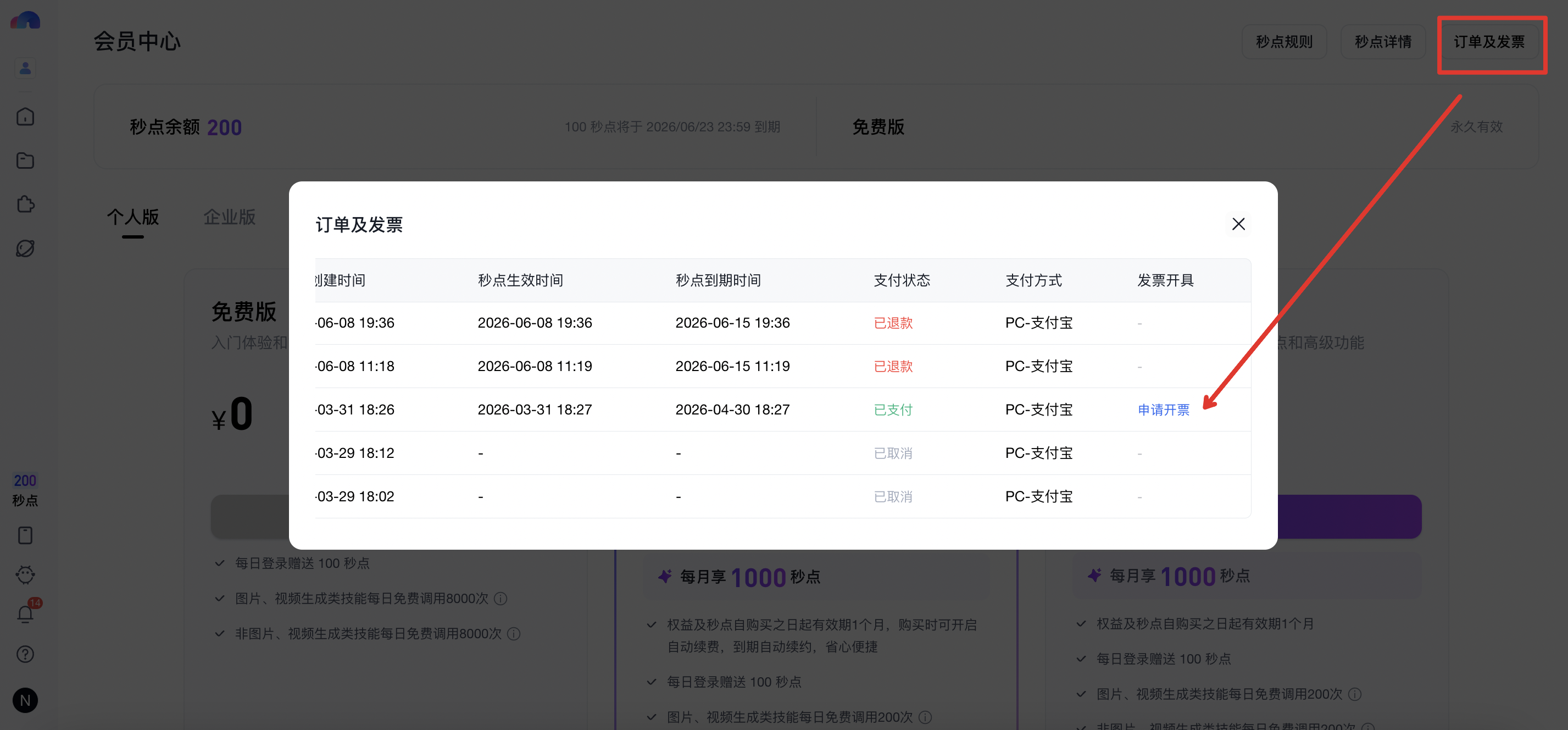Click the N user avatar
The image size is (1568, 730).
(x=25, y=701)
